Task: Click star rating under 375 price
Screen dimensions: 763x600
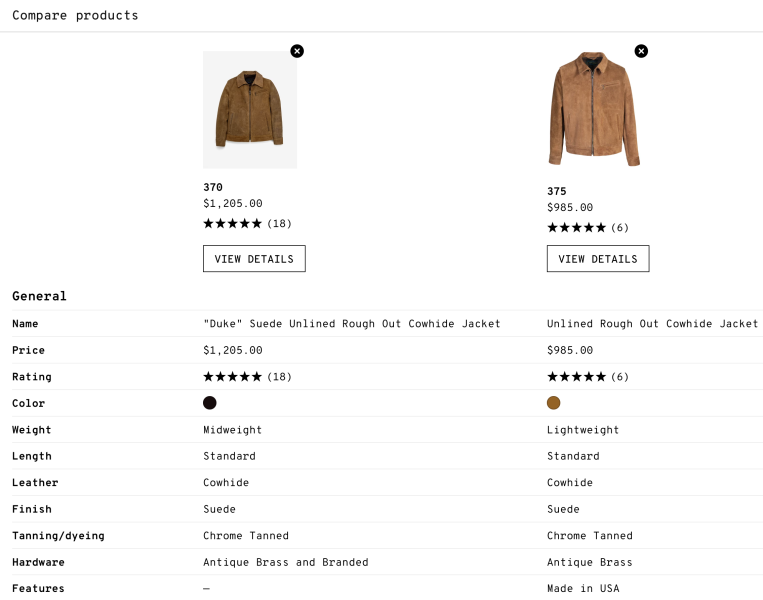Action: 576,227
